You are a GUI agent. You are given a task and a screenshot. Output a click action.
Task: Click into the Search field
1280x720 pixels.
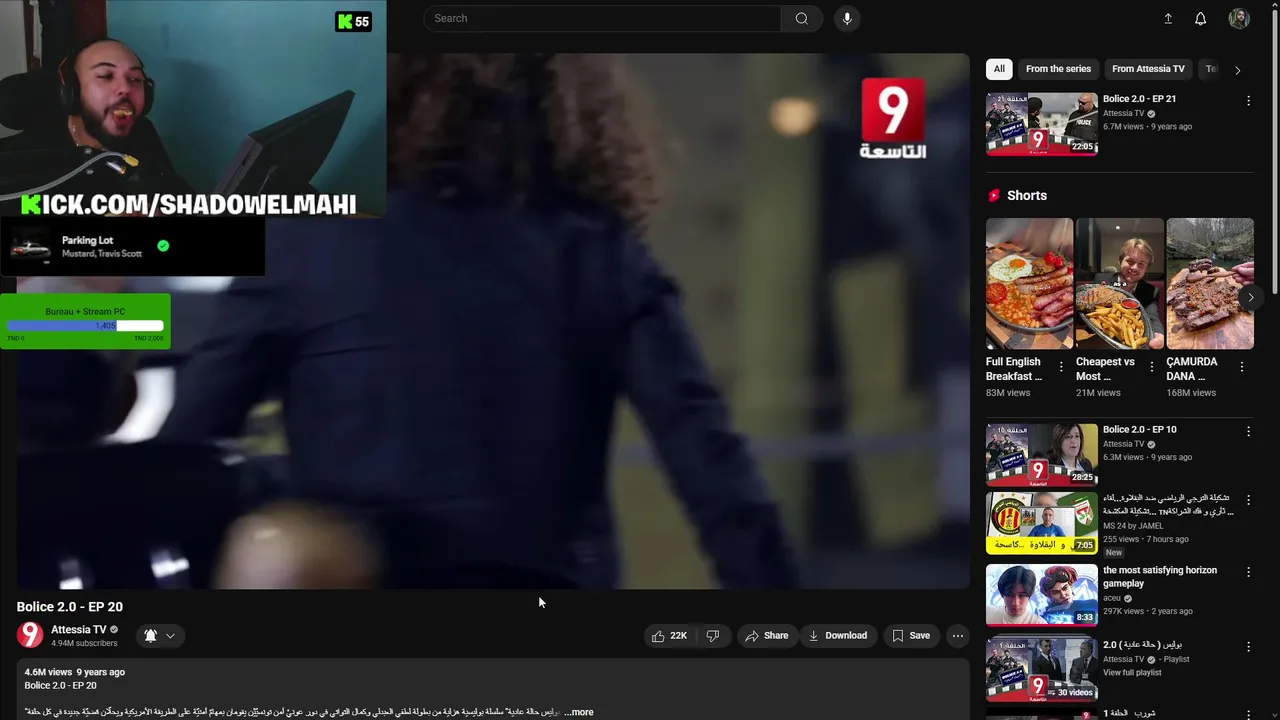602,18
